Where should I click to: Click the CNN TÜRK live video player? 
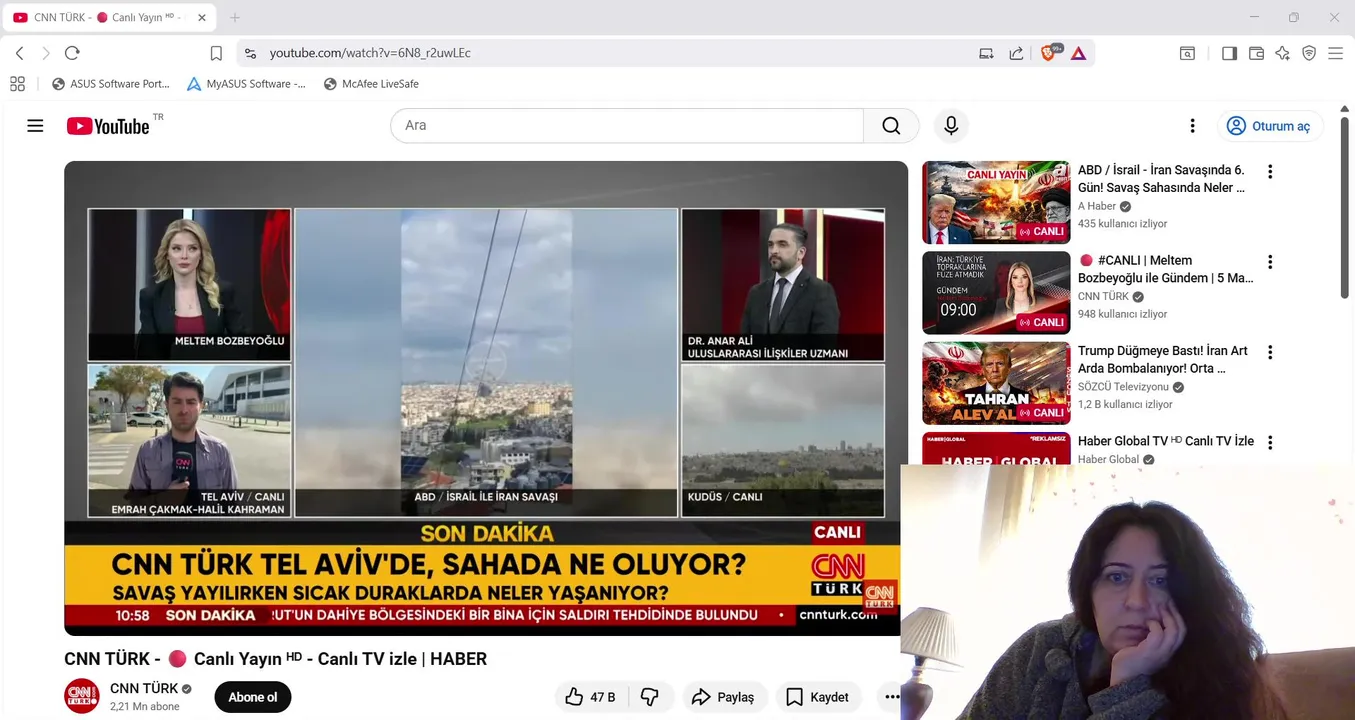coord(486,398)
